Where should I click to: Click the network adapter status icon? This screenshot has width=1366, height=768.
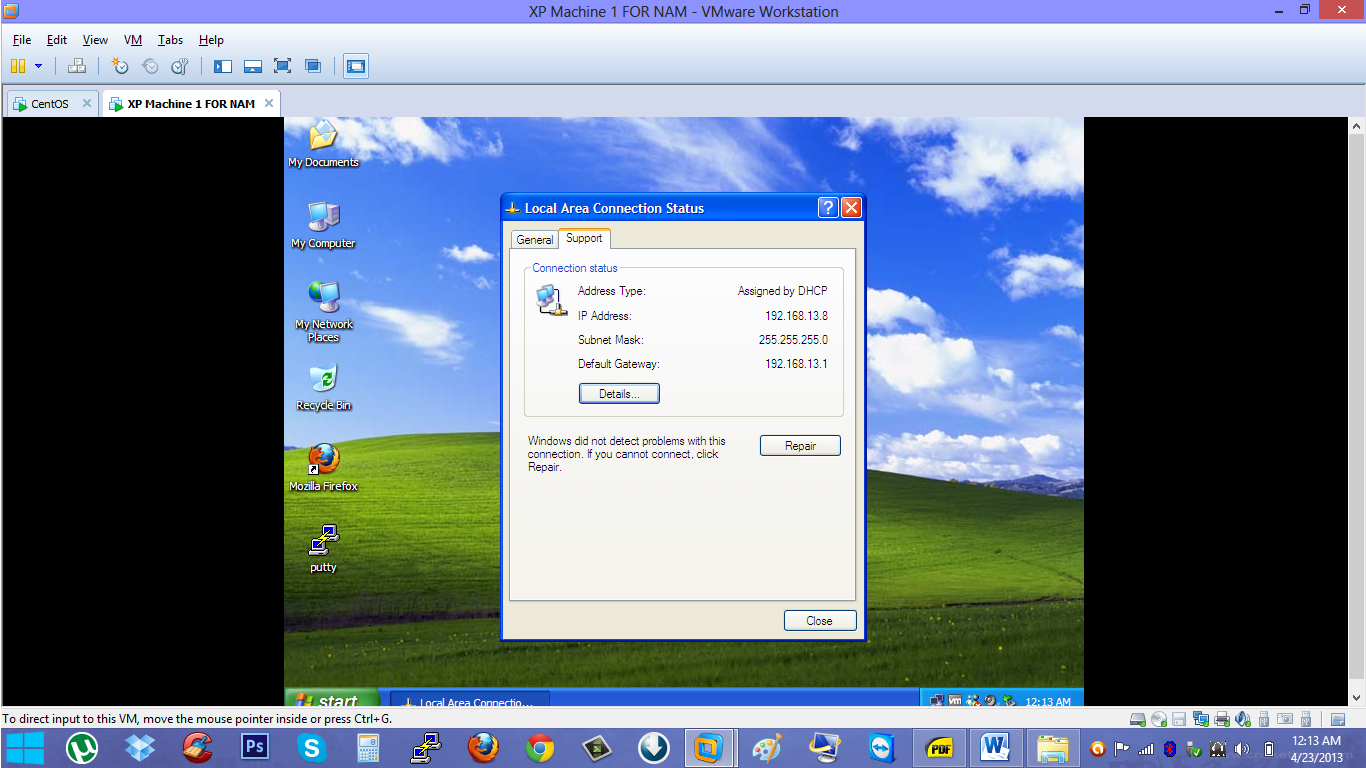point(1201,719)
